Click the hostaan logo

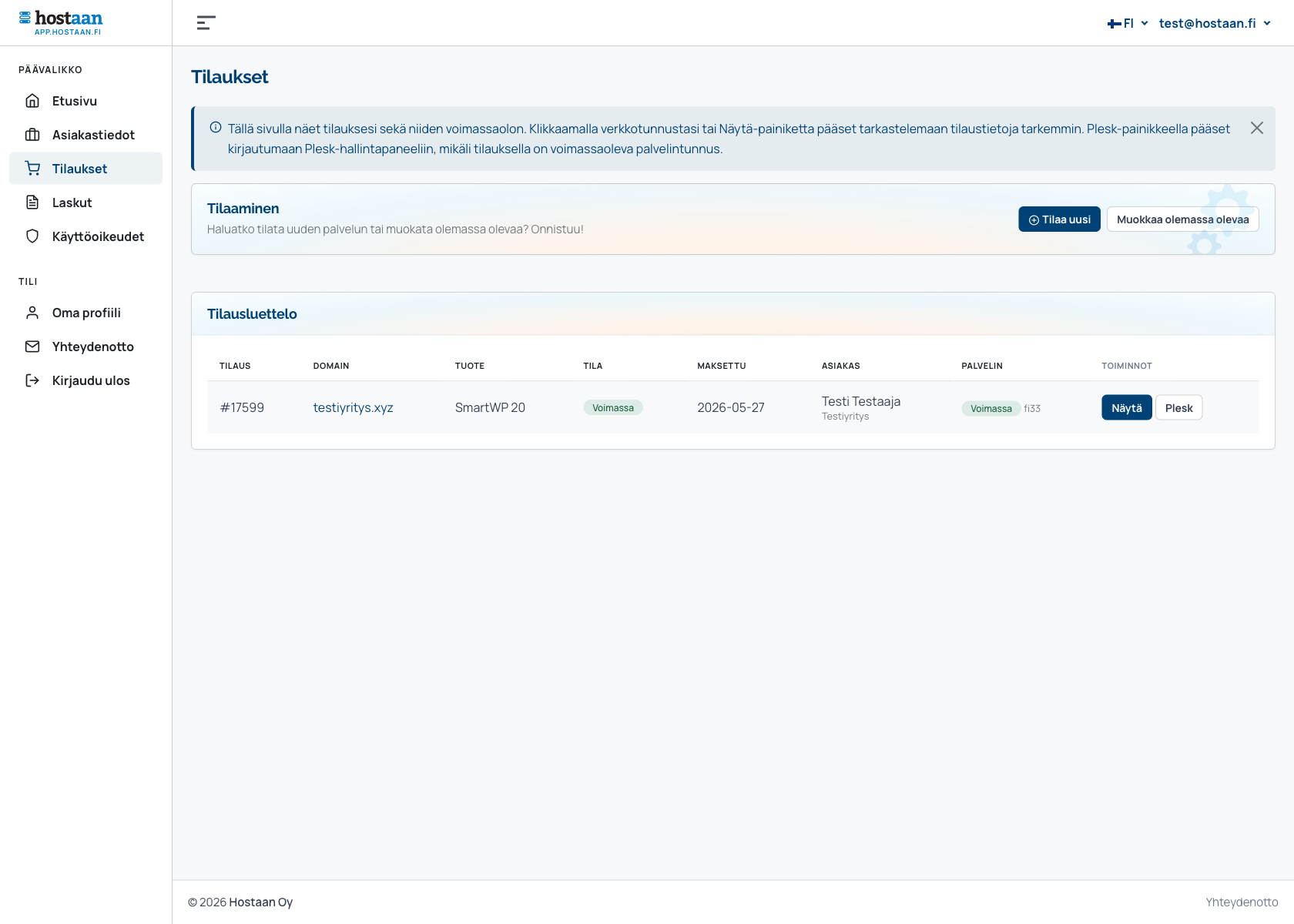[61, 22]
